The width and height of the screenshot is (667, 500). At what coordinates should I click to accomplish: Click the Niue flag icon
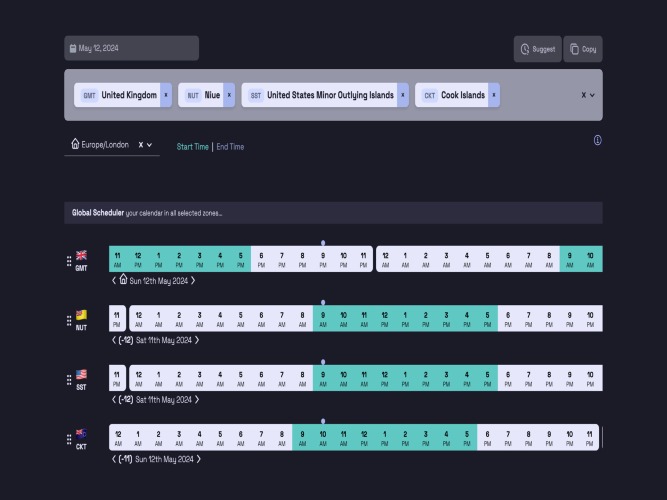(x=81, y=314)
